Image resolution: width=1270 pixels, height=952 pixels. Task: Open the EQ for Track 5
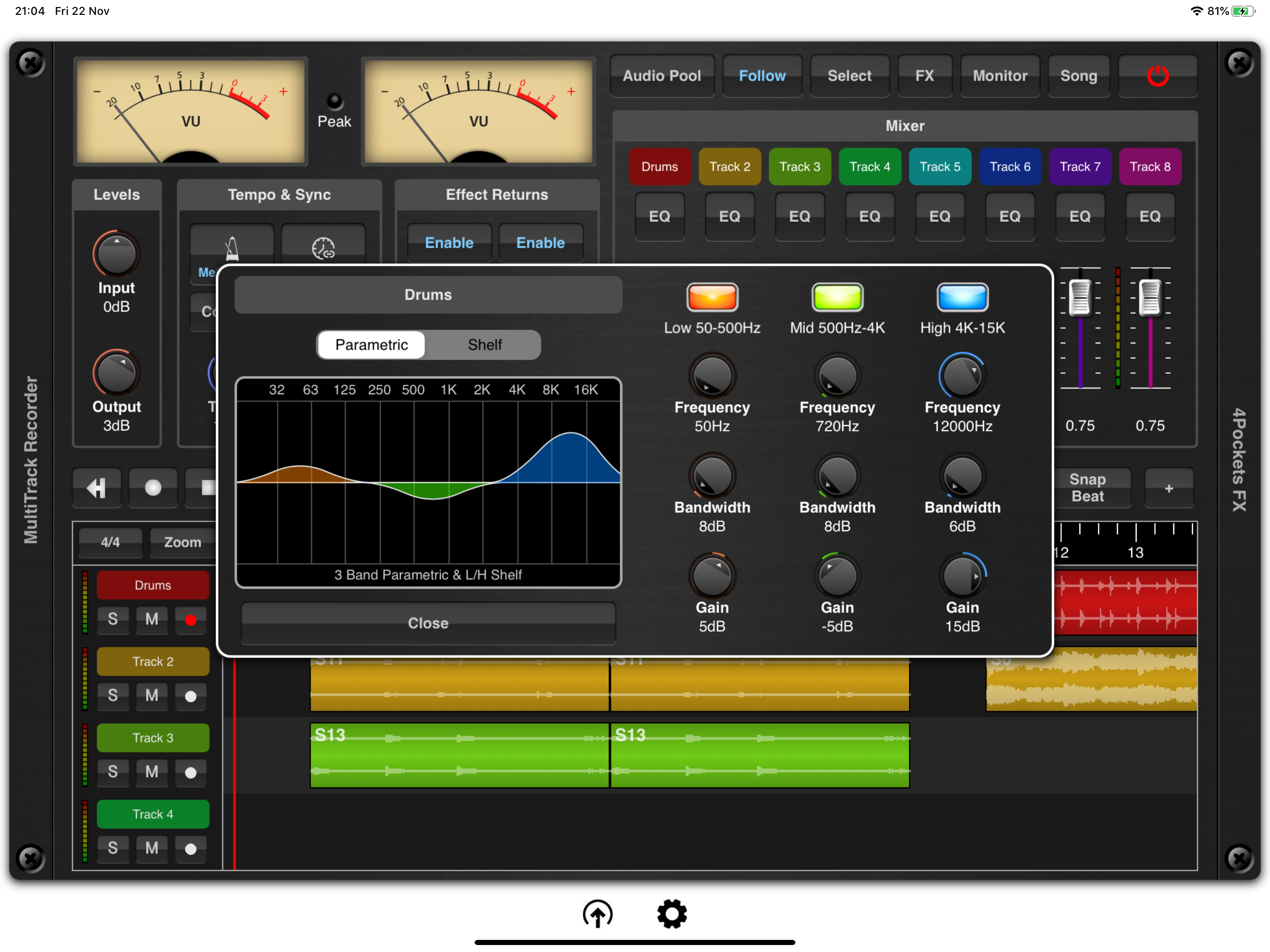[x=939, y=217]
